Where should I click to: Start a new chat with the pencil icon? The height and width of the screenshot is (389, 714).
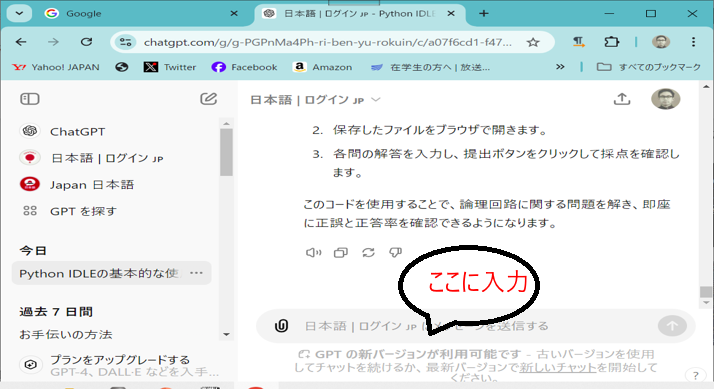click(209, 99)
